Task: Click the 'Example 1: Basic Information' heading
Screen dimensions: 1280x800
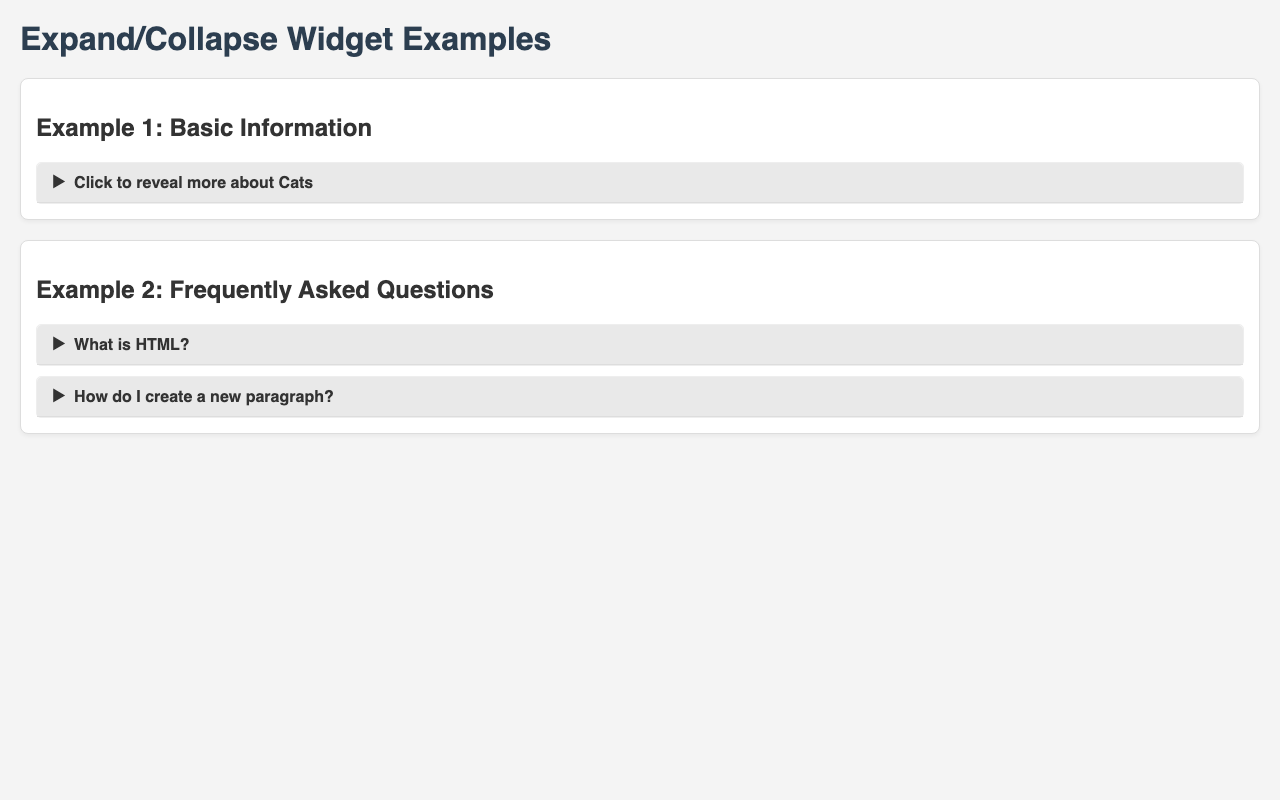Action: point(204,128)
